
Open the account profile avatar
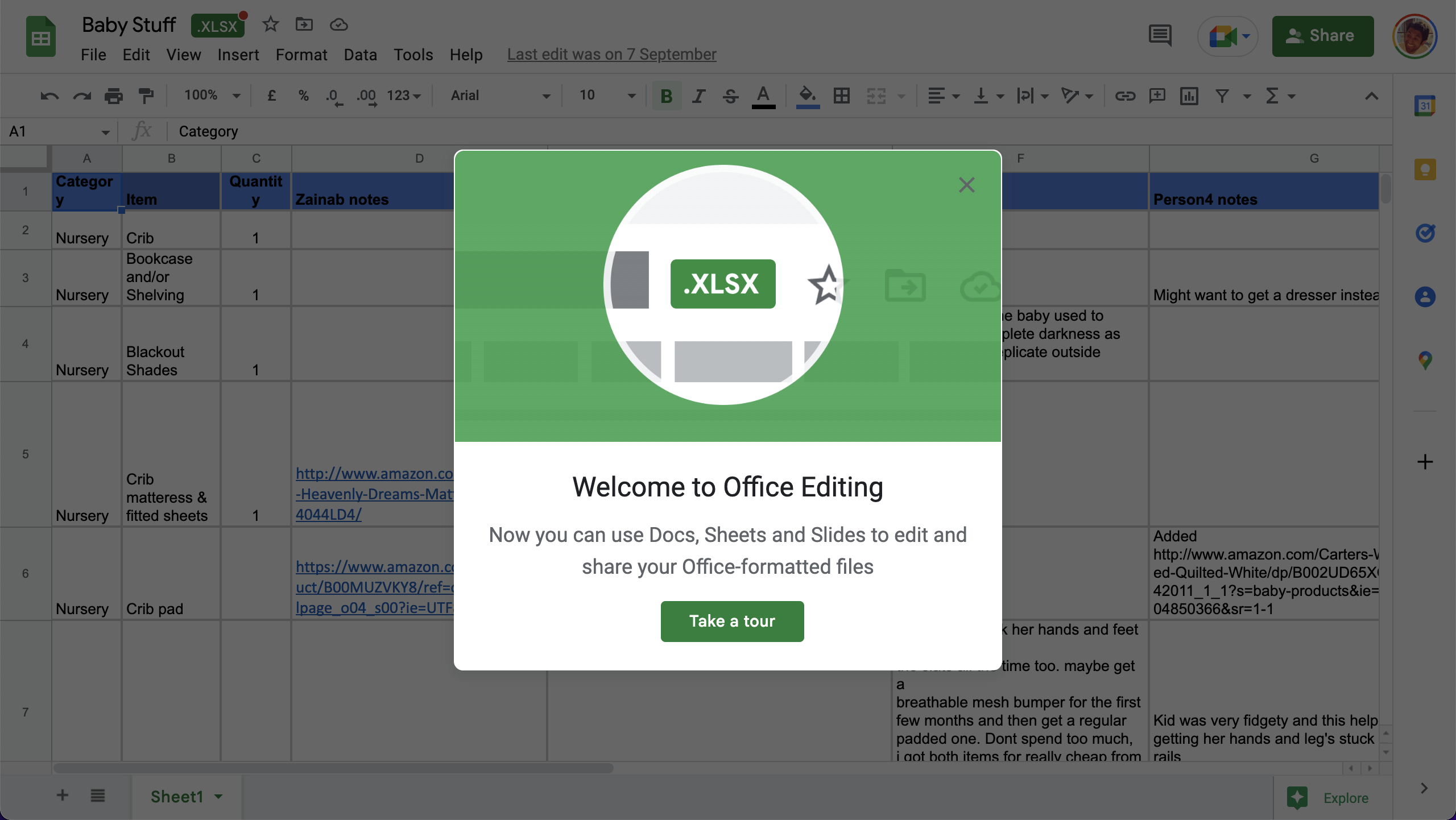tap(1416, 36)
